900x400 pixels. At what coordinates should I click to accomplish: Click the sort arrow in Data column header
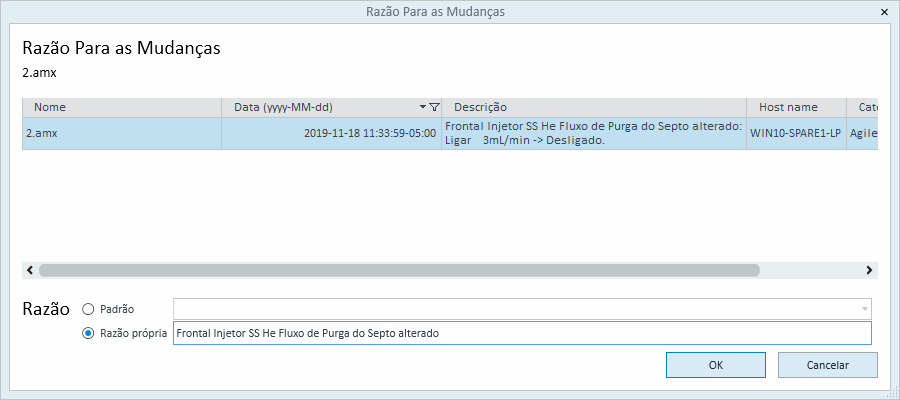[x=423, y=107]
